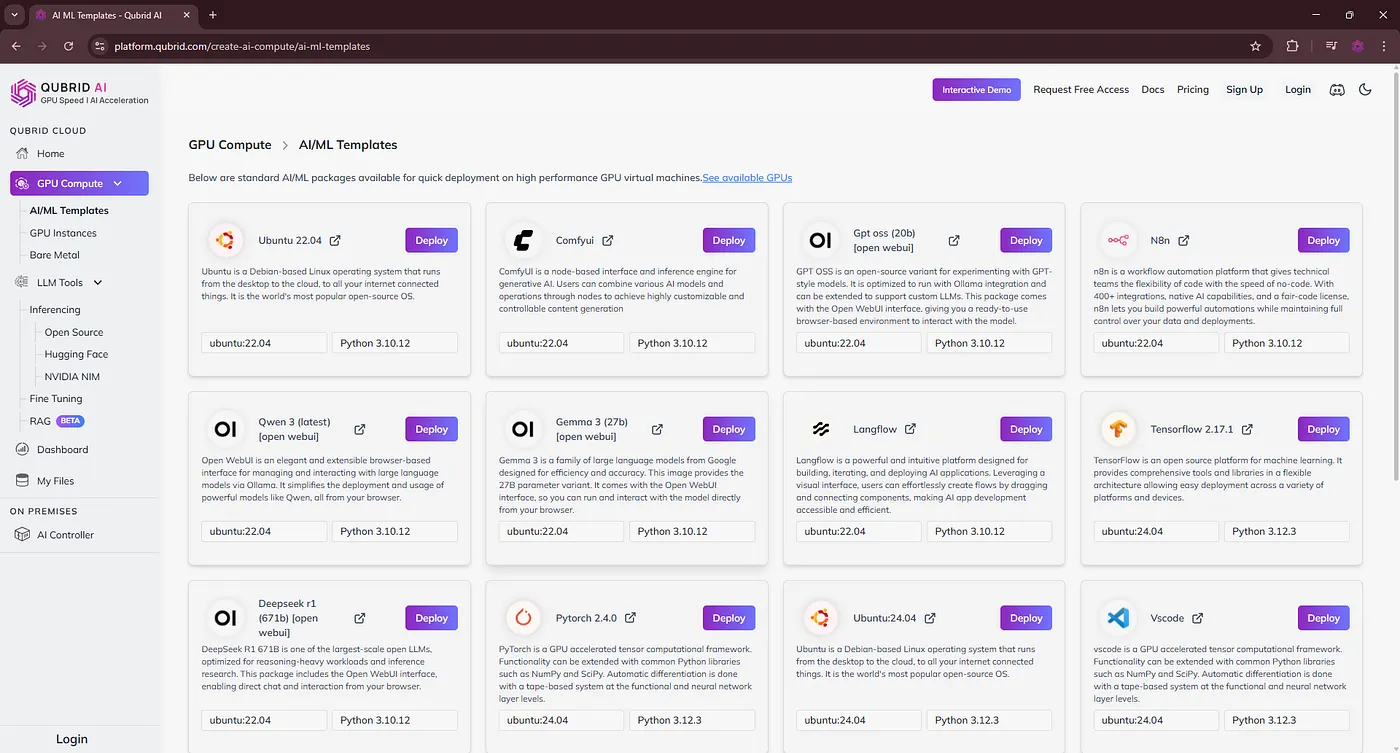Deploy the Langflow template

click(x=1026, y=429)
